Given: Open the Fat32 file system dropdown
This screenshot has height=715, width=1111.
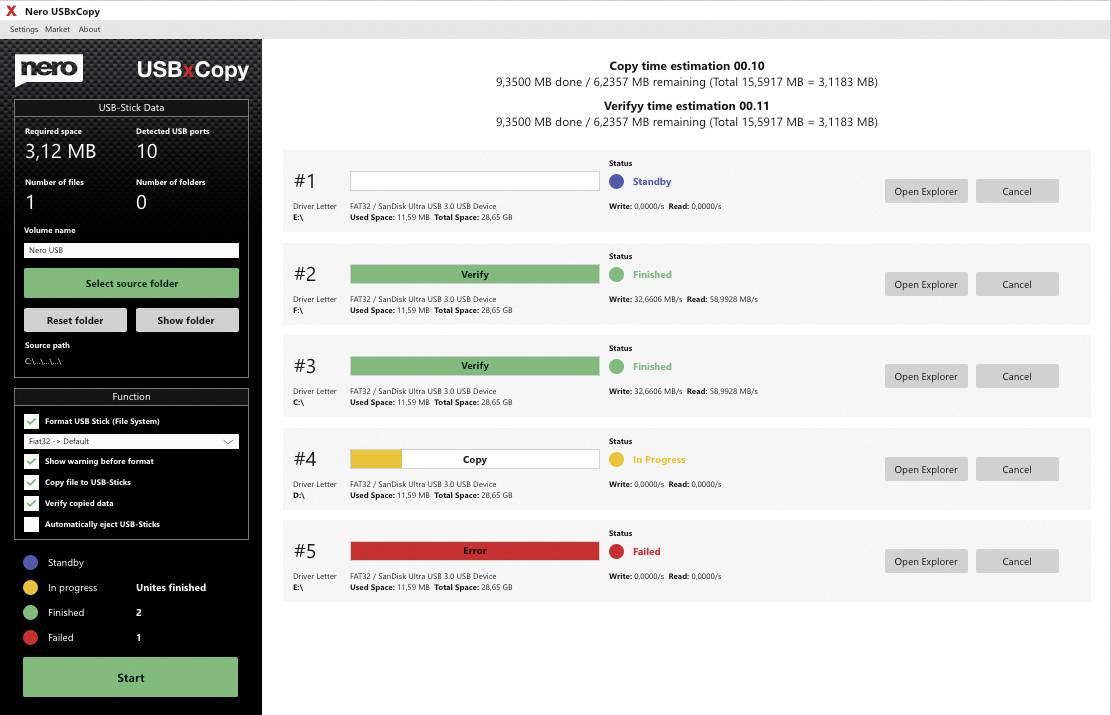Looking at the screenshot, I should (x=131, y=441).
